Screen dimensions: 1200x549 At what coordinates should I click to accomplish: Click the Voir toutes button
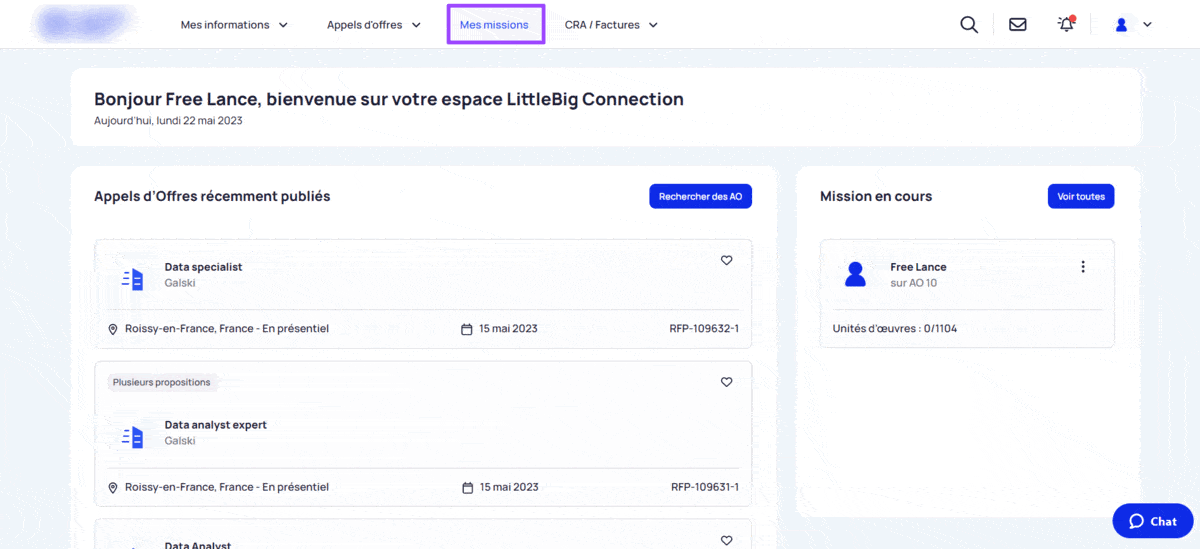[x=1081, y=196]
